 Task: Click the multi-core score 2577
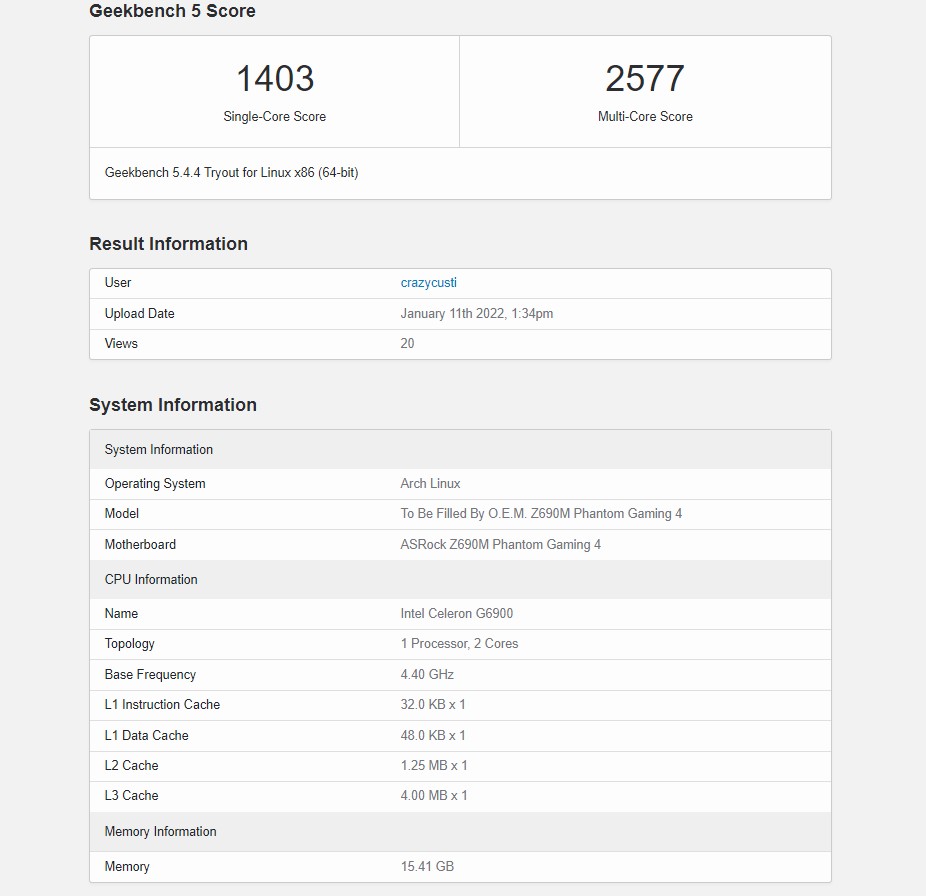(x=645, y=79)
